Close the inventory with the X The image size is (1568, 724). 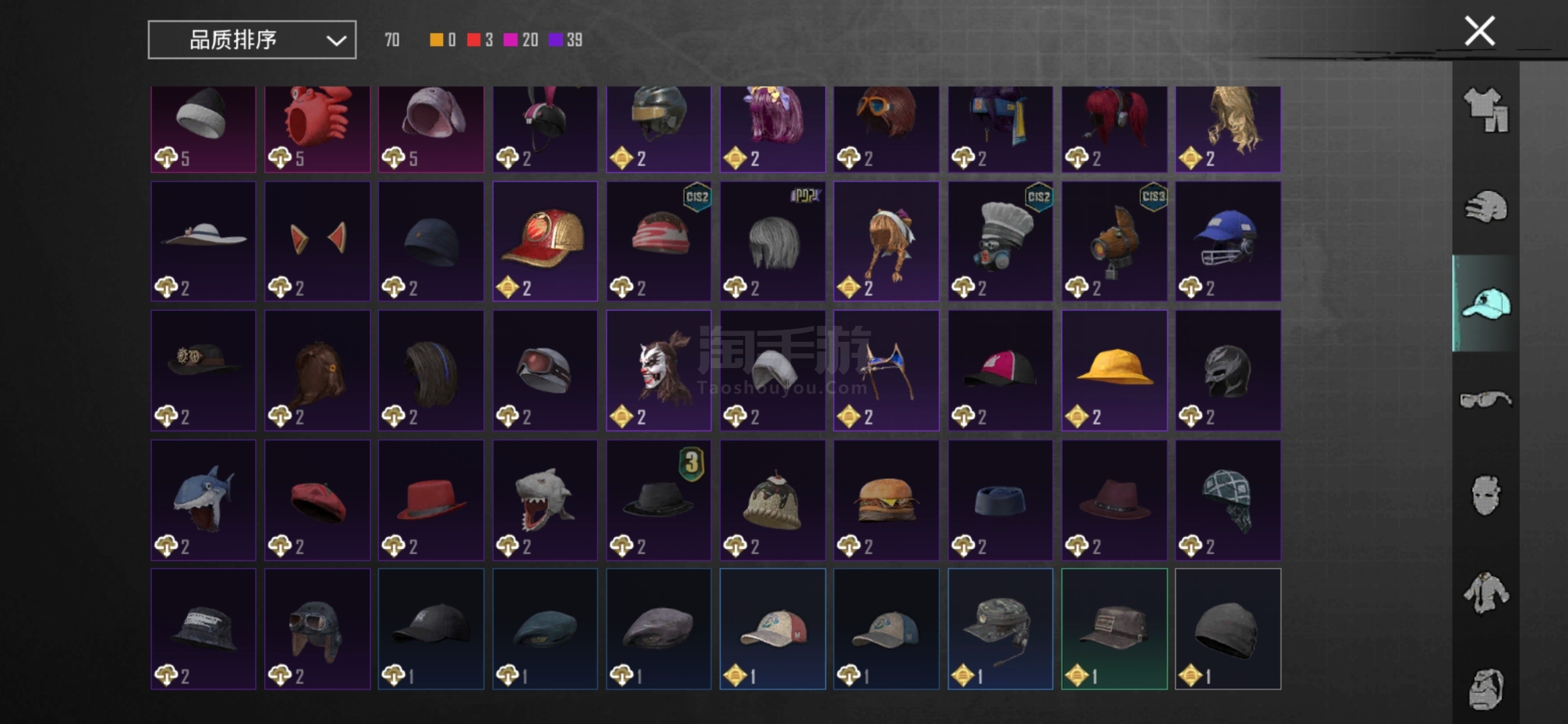coord(1480,31)
